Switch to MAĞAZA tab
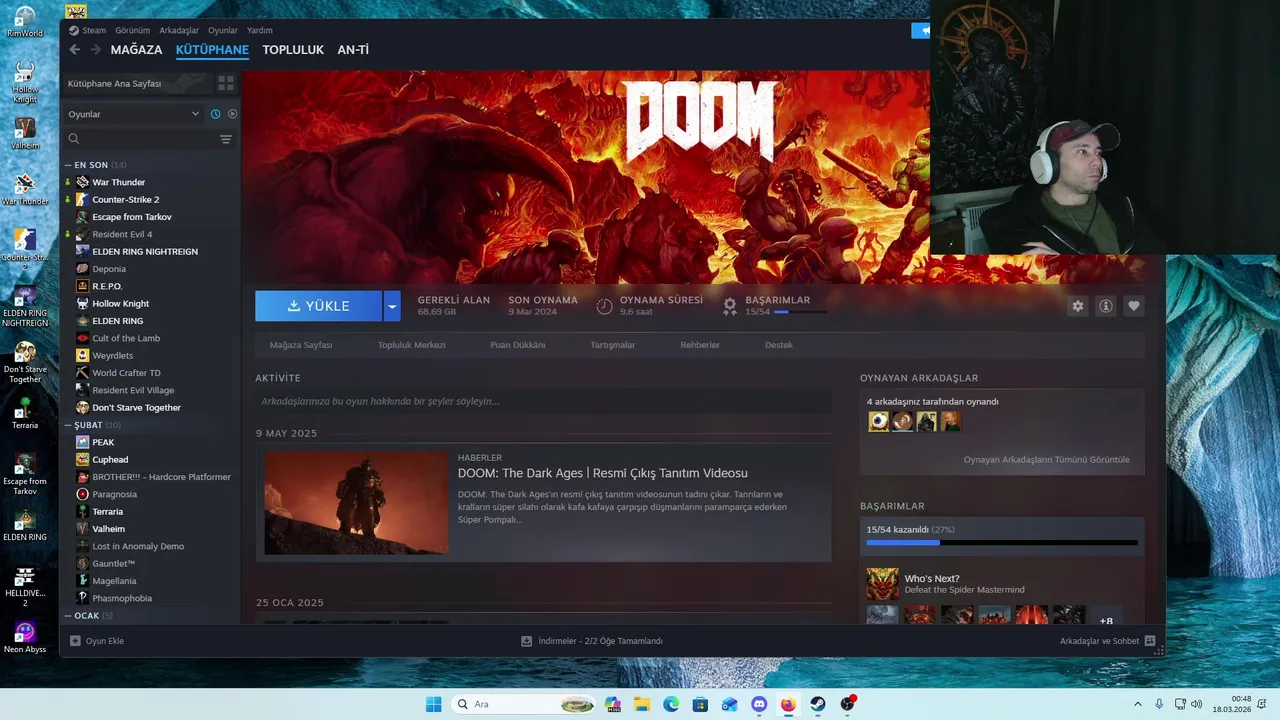 point(136,50)
